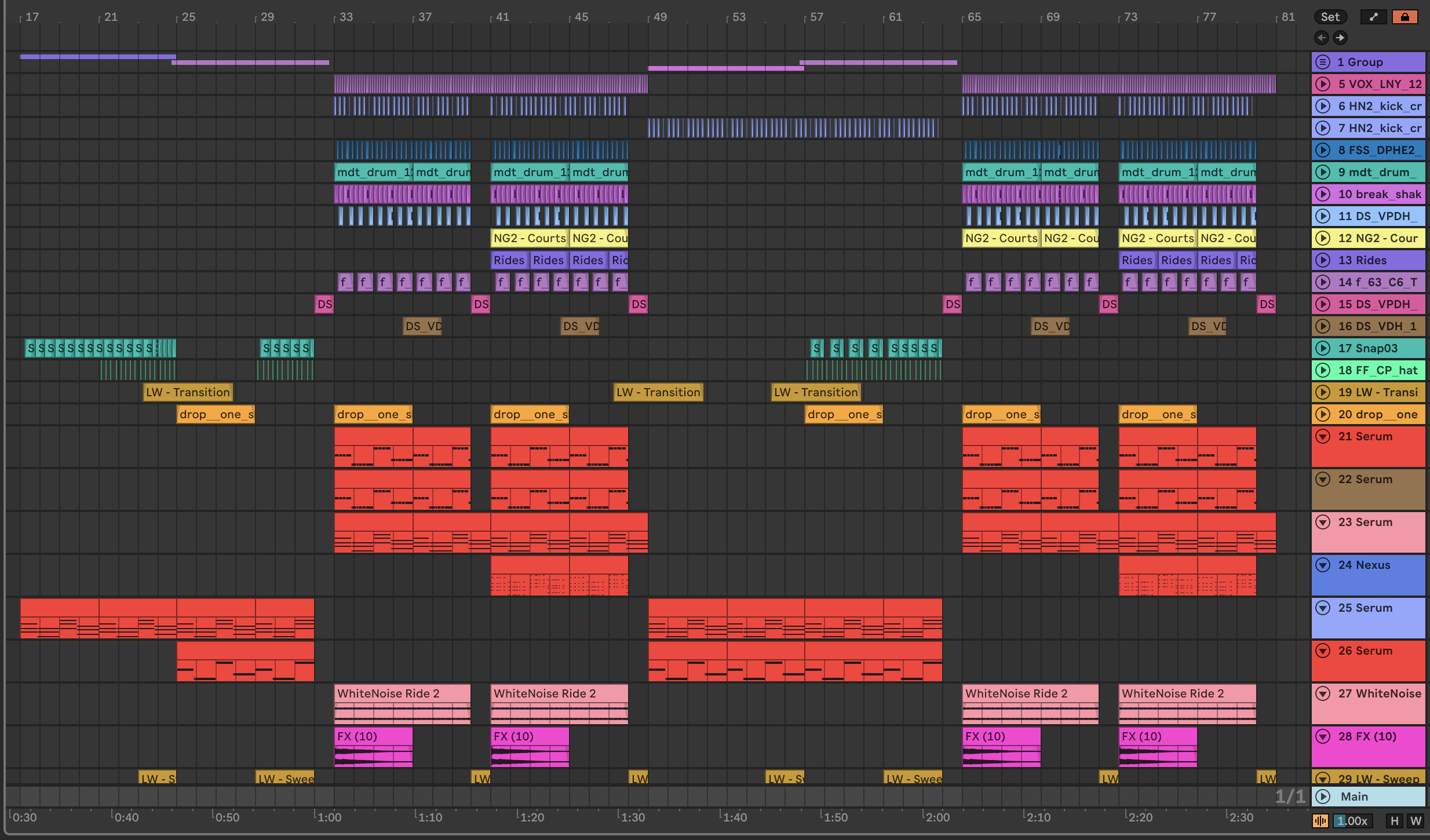Click the 1 Group track fold icon
Image resolution: width=1430 pixels, height=840 pixels.
pos(1323,62)
